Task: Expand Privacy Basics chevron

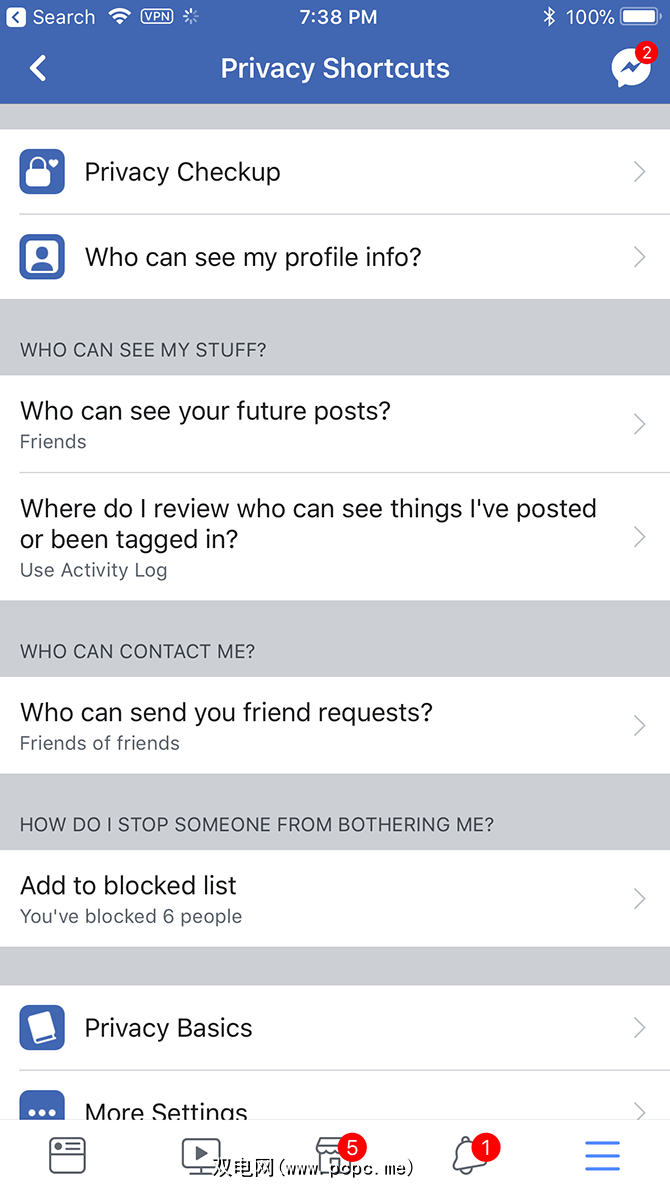Action: pyautogui.click(x=640, y=1028)
